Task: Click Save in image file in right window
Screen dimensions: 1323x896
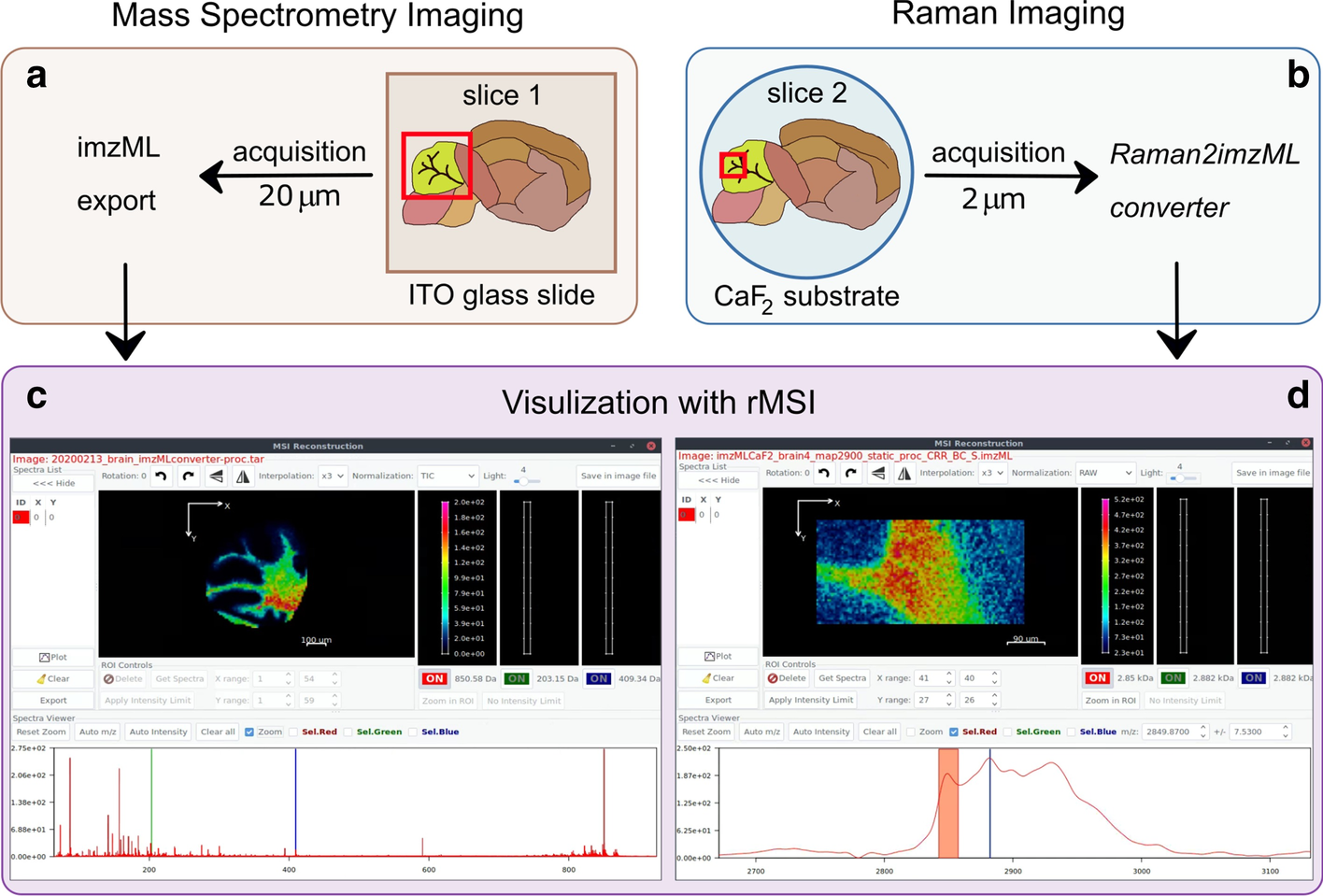Action: (1273, 473)
